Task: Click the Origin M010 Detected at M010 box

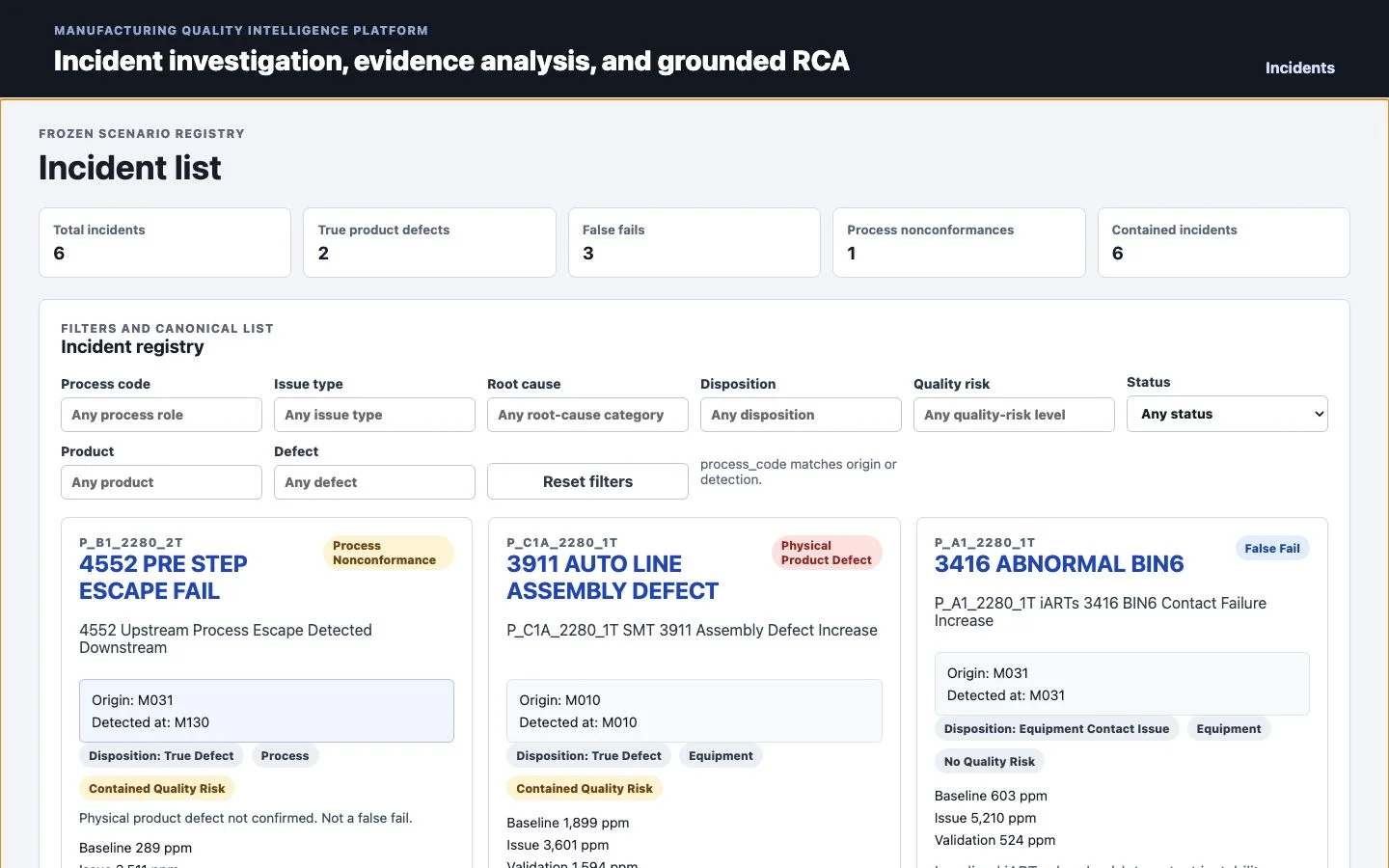Action: pyautogui.click(x=694, y=711)
